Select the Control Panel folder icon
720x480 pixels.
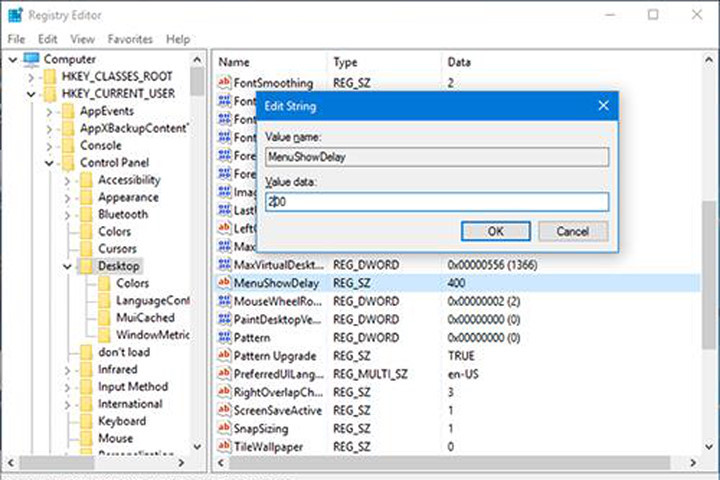tap(68, 163)
